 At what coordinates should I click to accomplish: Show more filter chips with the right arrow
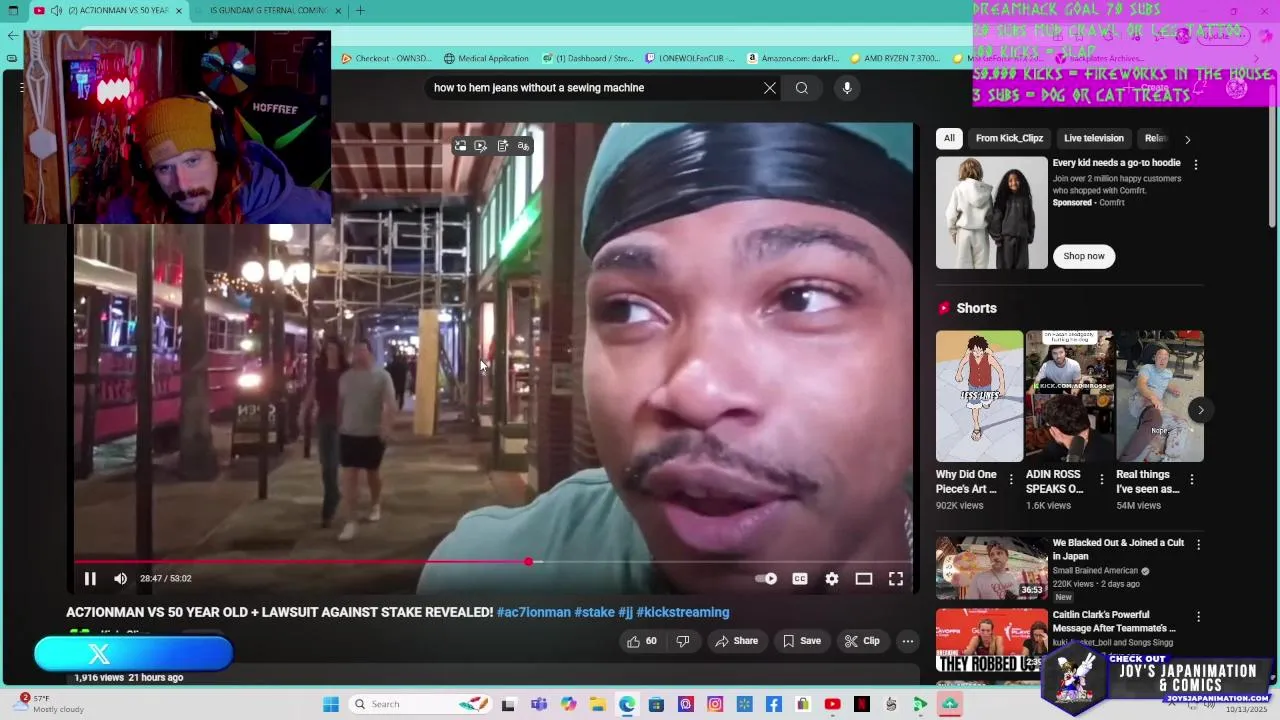pos(1187,139)
